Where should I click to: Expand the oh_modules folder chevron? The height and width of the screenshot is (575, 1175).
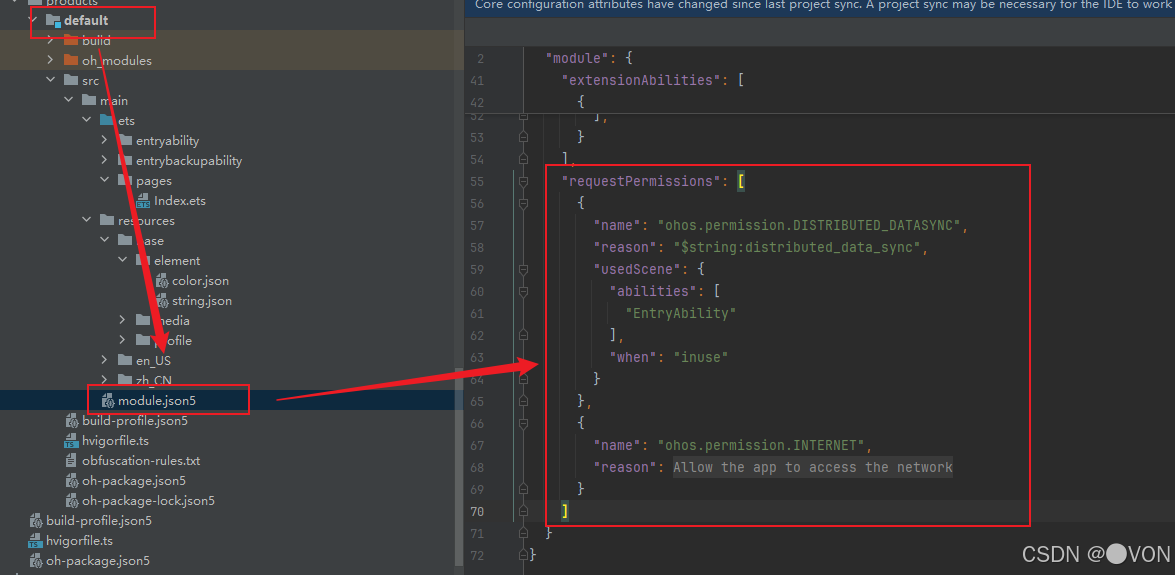pyautogui.click(x=50, y=61)
